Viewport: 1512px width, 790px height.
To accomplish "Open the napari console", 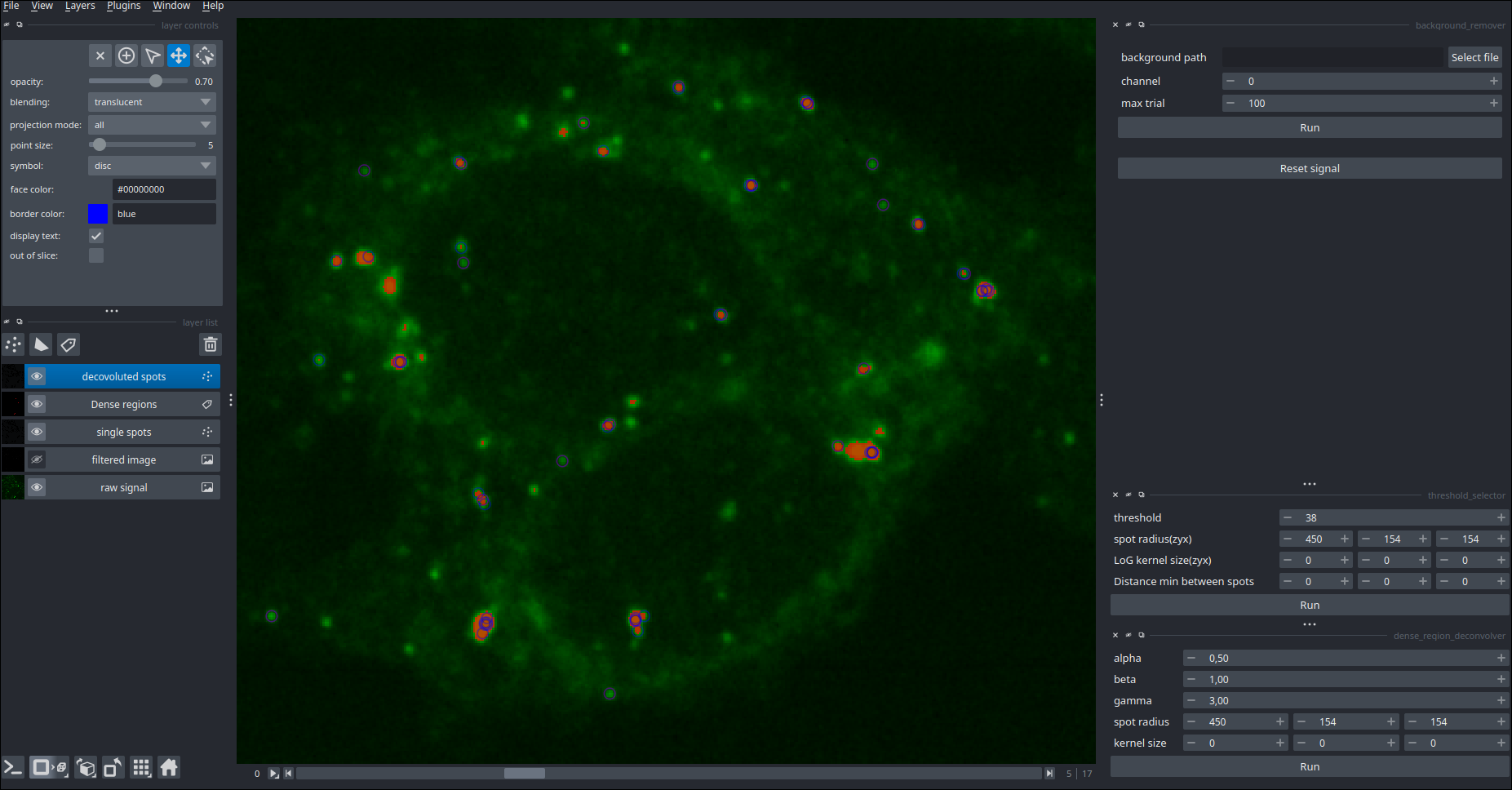I will (13, 767).
